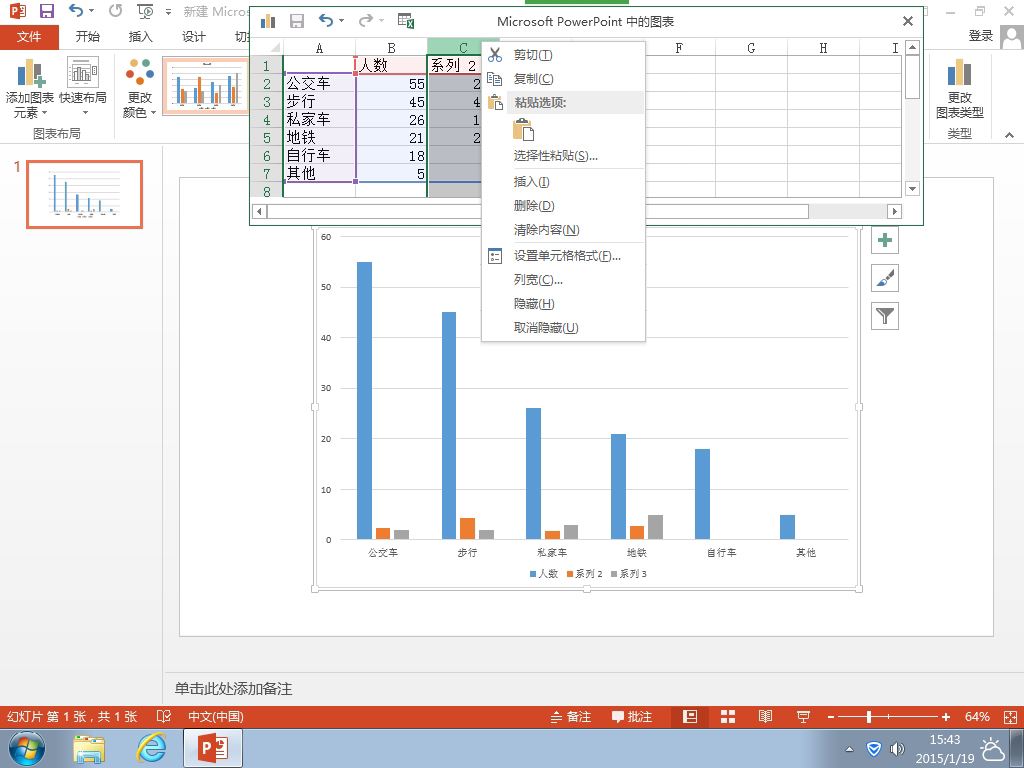Click 单击此处添加备注 notes area
The width and height of the screenshot is (1024, 768).
click(233, 688)
